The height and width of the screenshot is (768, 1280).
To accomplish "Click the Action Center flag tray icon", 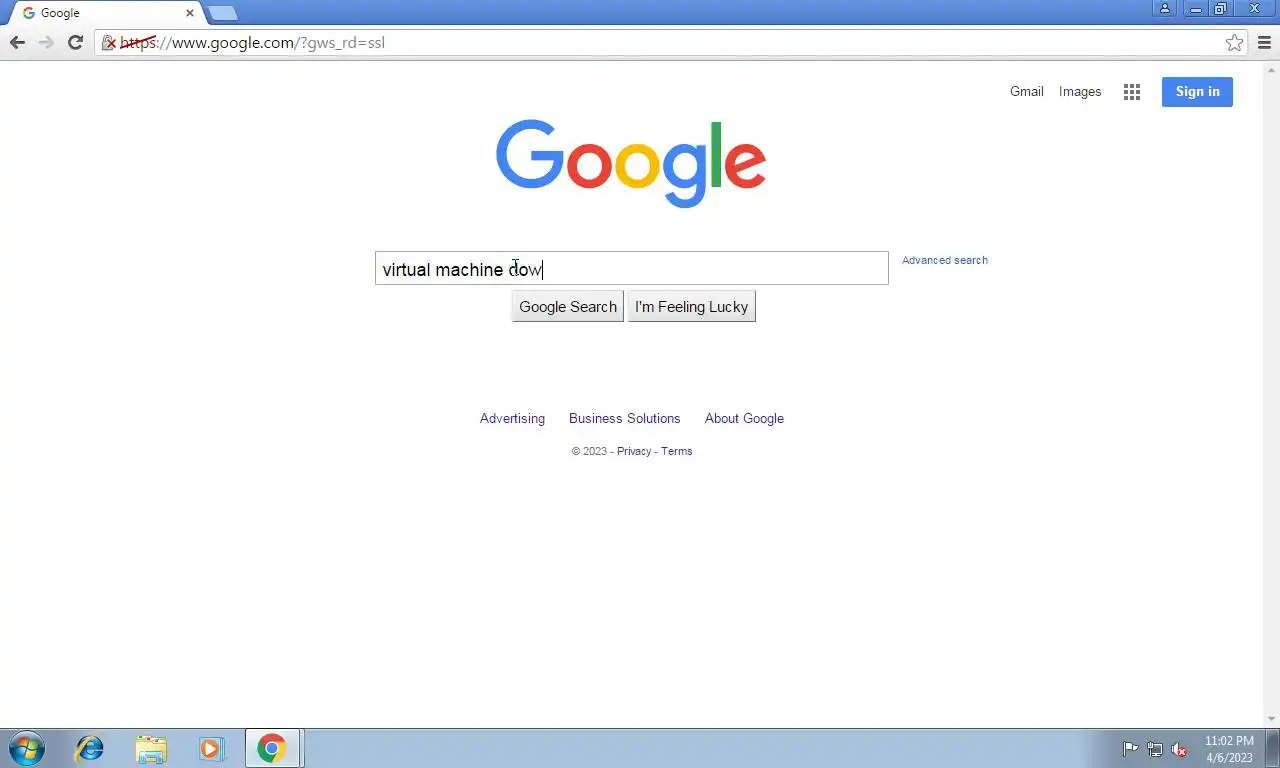I will pyautogui.click(x=1131, y=749).
